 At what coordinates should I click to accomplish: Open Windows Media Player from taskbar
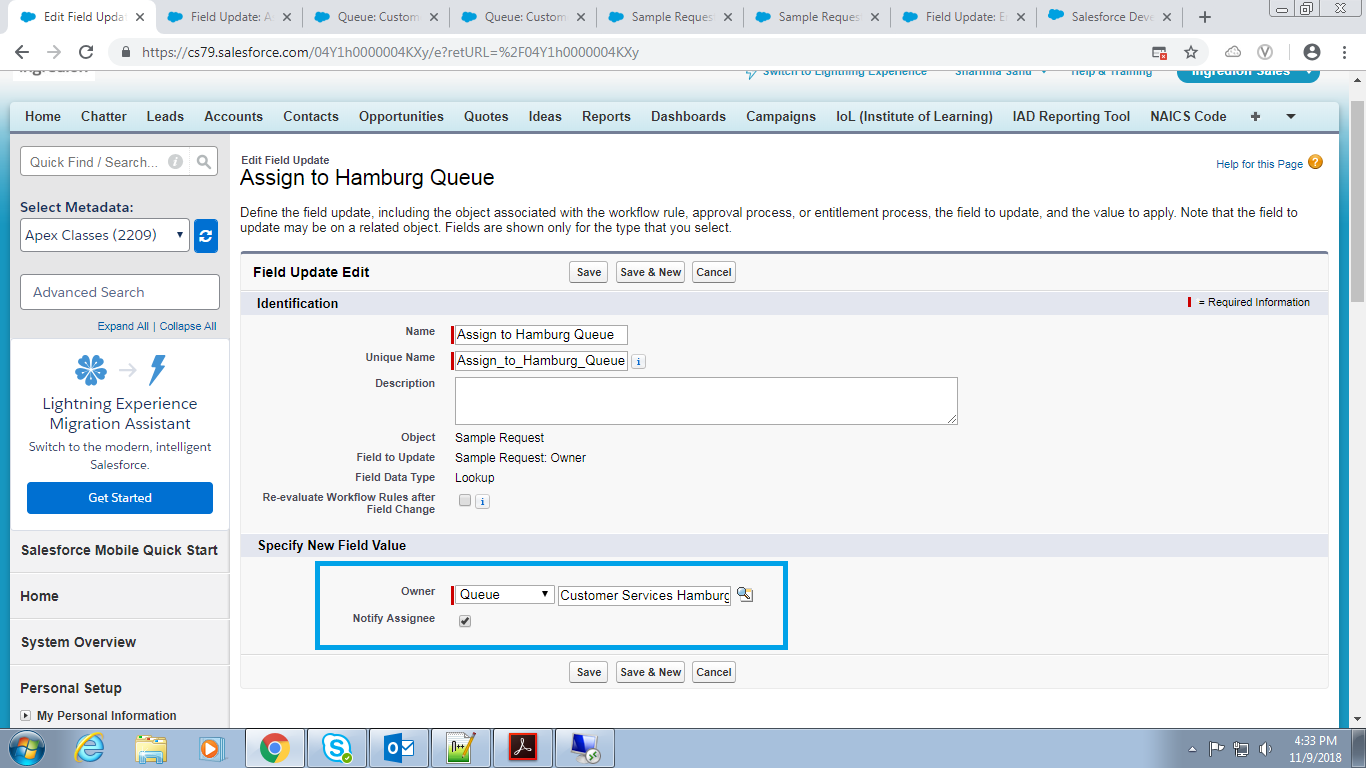click(210, 748)
